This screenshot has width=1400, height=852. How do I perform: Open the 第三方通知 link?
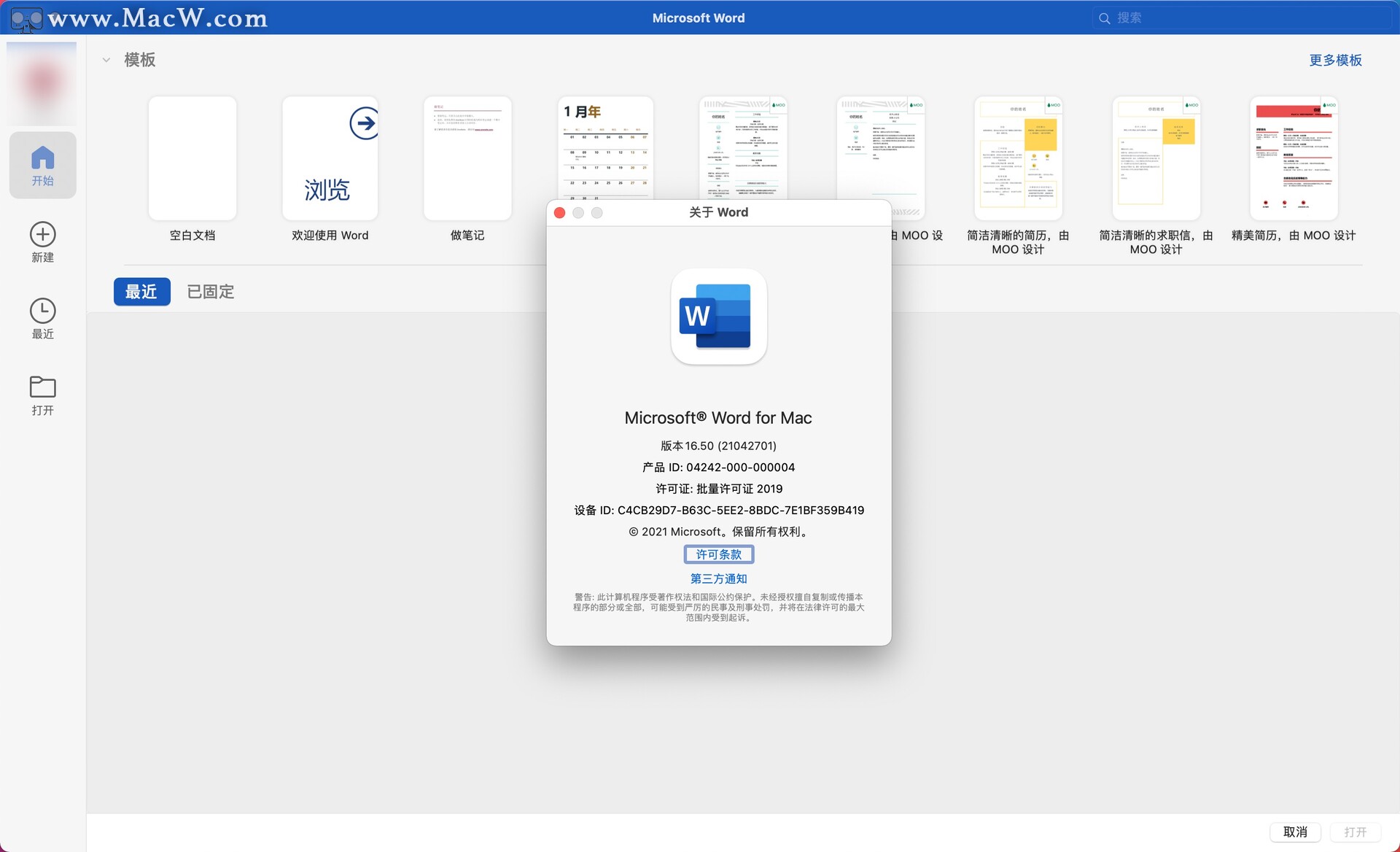(719, 578)
